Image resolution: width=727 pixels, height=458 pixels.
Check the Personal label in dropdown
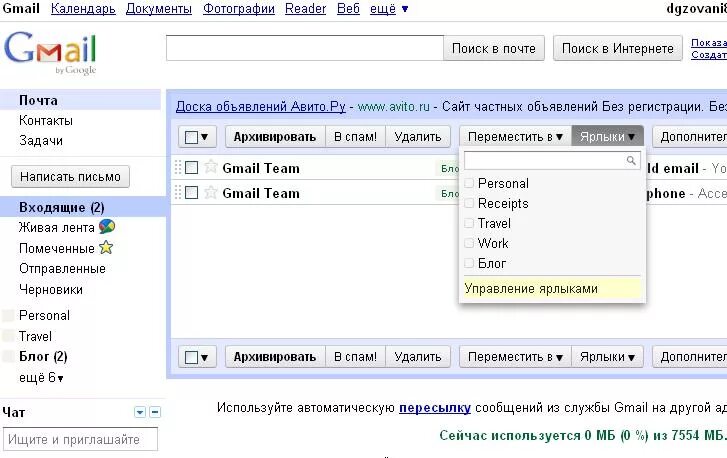click(x=469, y=183)
